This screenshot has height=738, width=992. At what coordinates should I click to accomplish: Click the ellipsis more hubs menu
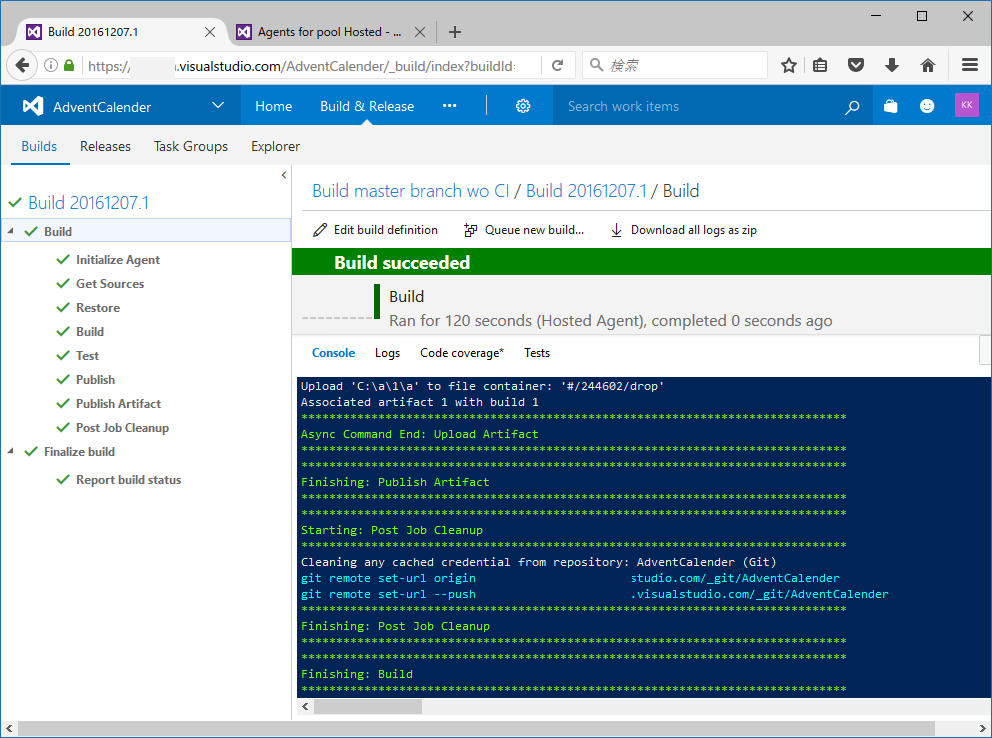[x=449, y=106]
